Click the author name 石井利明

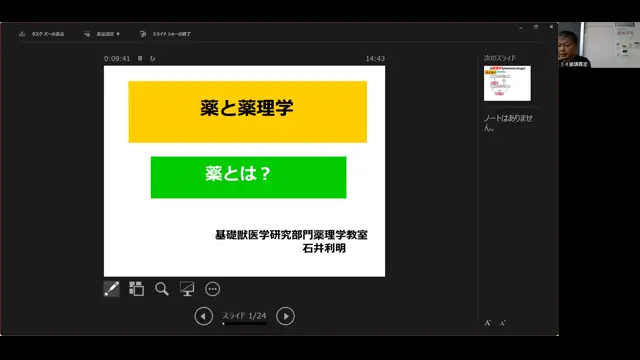coord(324,248)
